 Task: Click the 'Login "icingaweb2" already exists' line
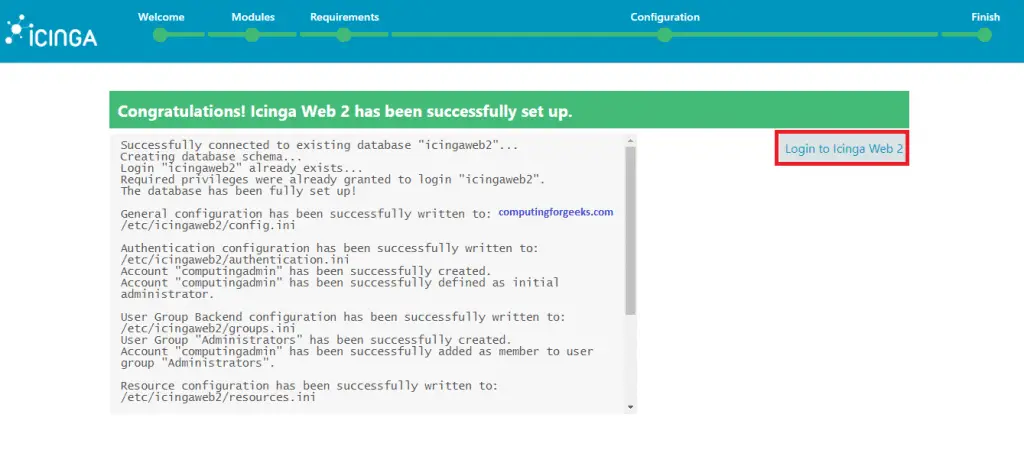[x=242, y=168]
